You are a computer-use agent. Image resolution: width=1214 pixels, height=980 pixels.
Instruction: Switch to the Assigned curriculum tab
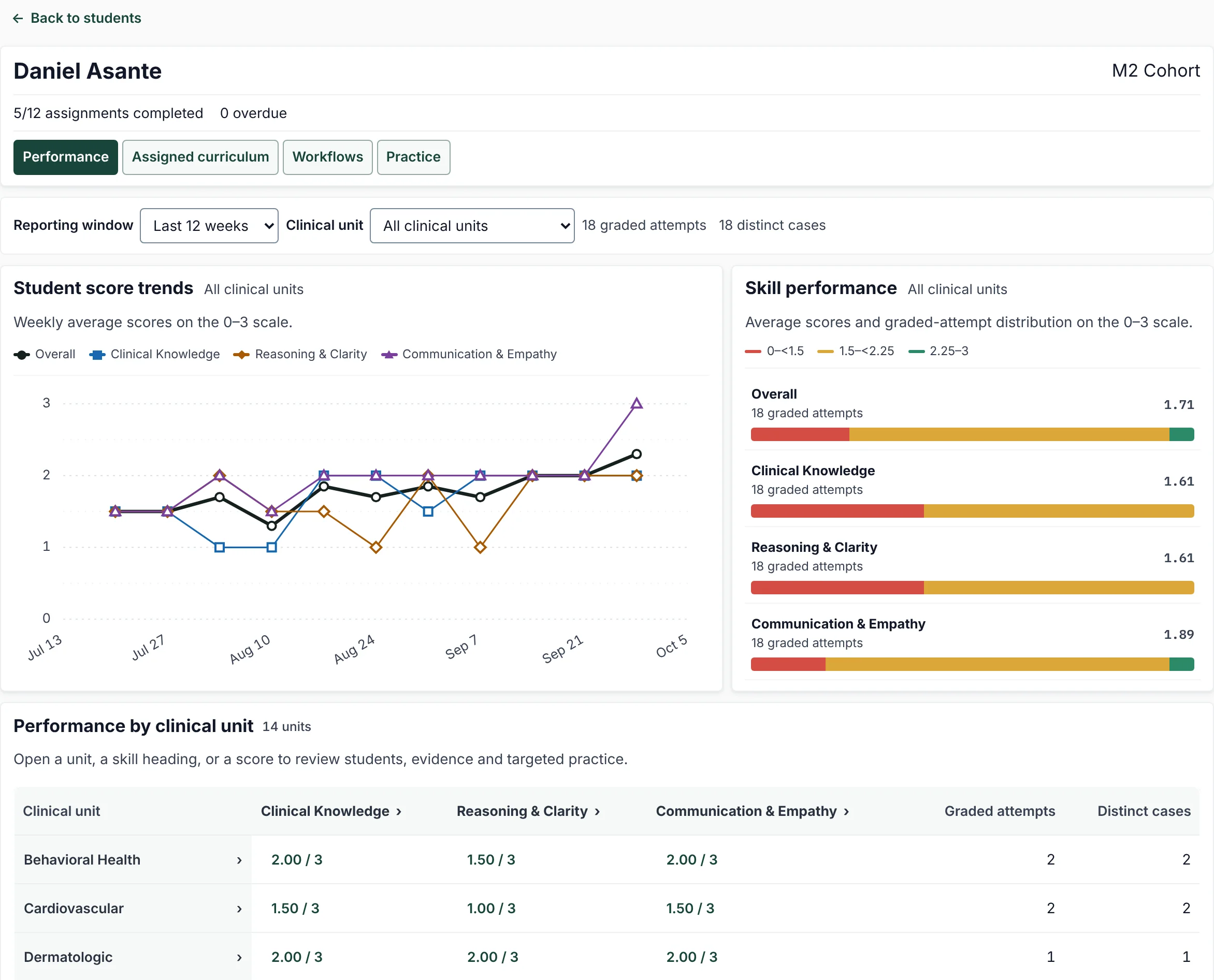click(200, 157)
